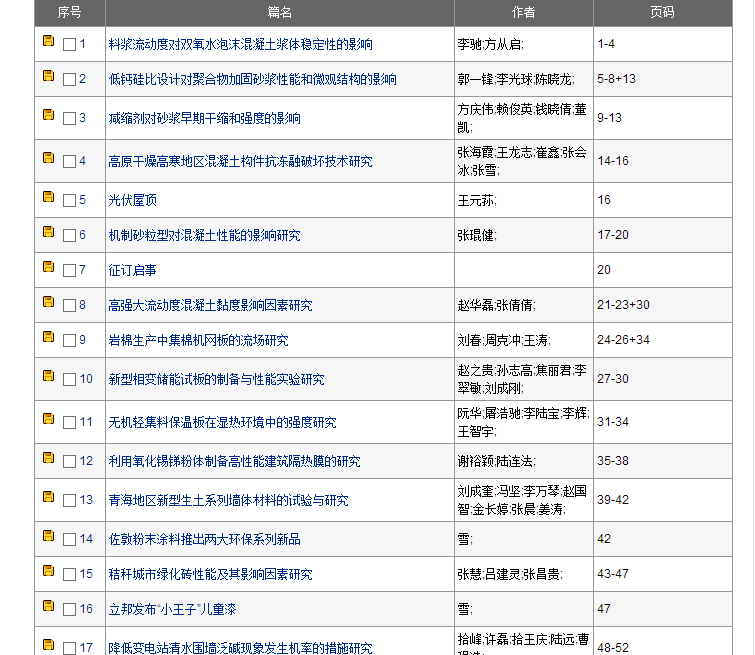
Task: Click the yellow icon for article 9
Action: point(48,338)
